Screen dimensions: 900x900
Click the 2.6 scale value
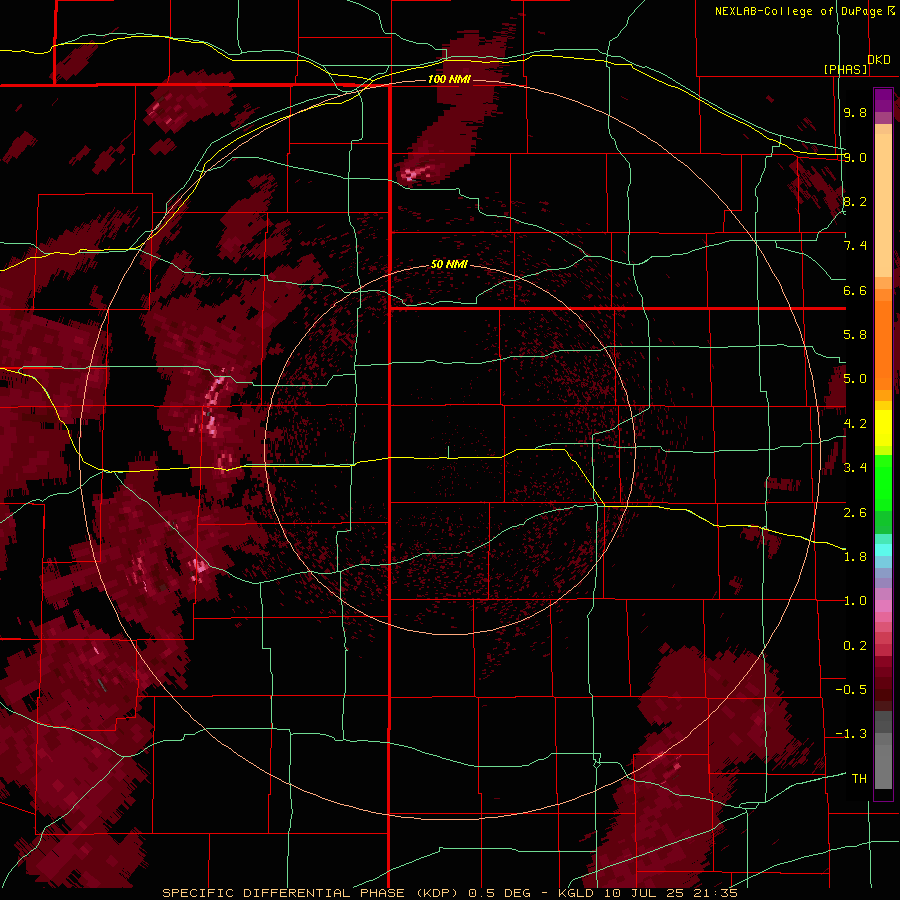(x=855, y=513)
